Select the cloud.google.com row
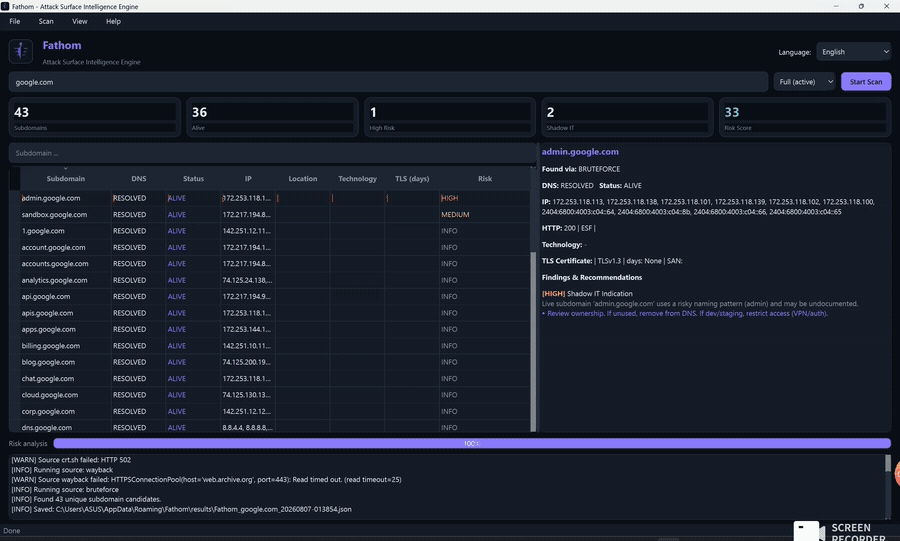 coord(275,395)
